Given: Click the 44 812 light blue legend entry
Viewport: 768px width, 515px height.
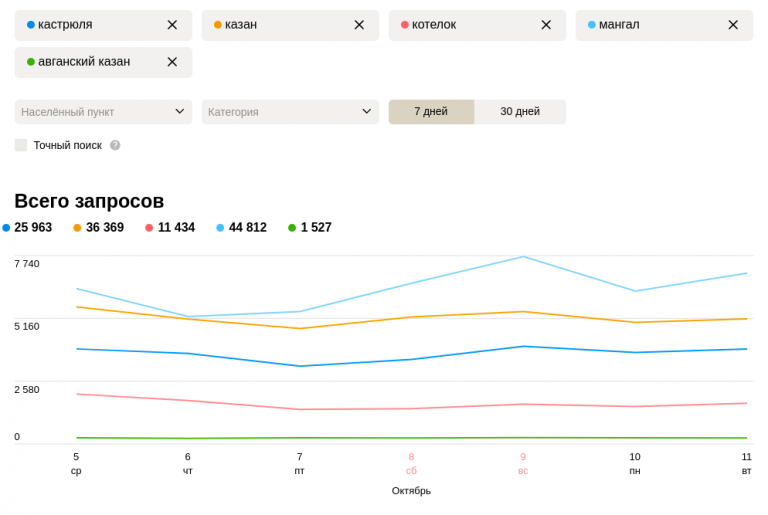Looking at the screenshot, I should (242, 228).
